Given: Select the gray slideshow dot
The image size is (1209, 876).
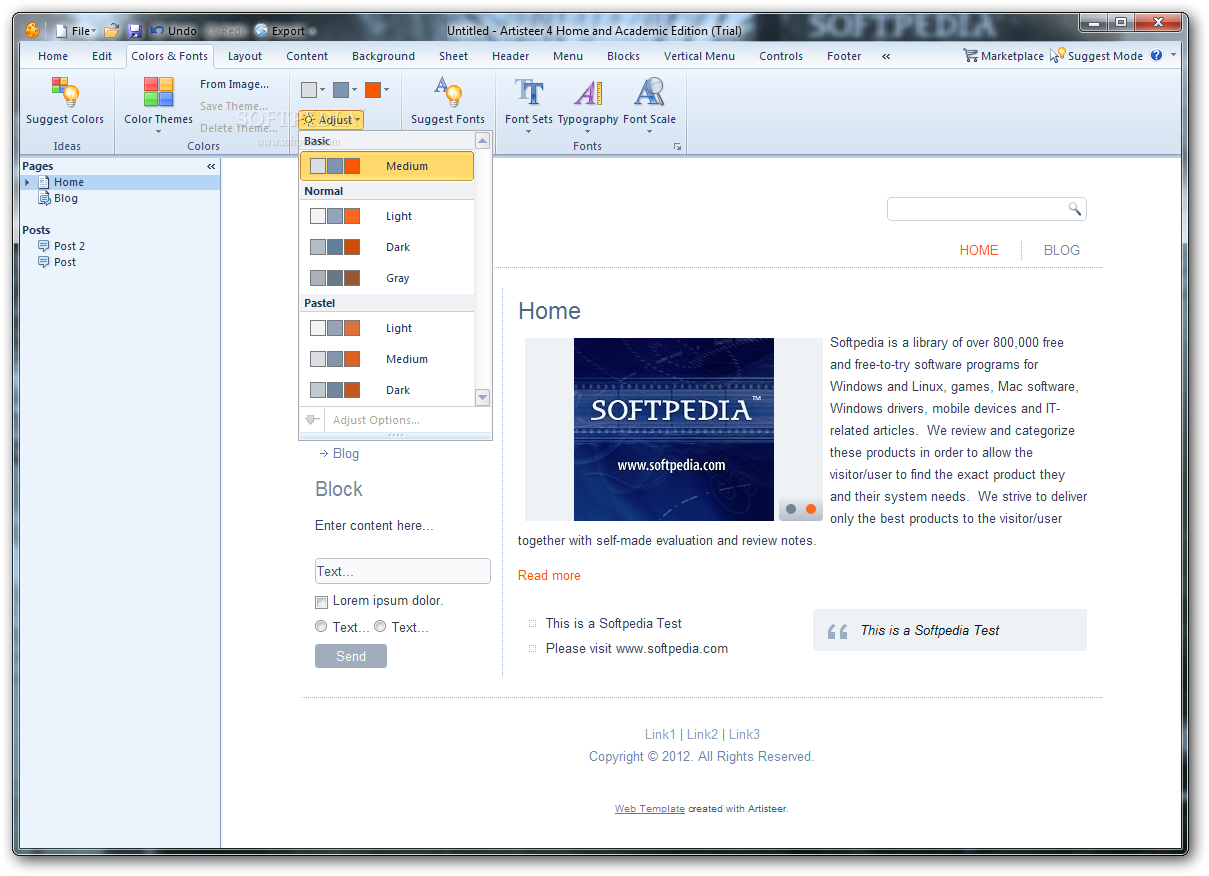Looking at the screenshot, I should coord(791,509).
